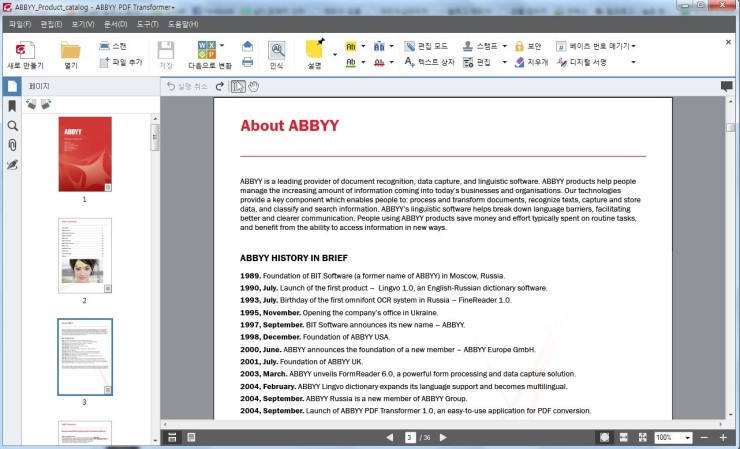Select page 1 red cover thumbnail

click(x=85, y=154)
